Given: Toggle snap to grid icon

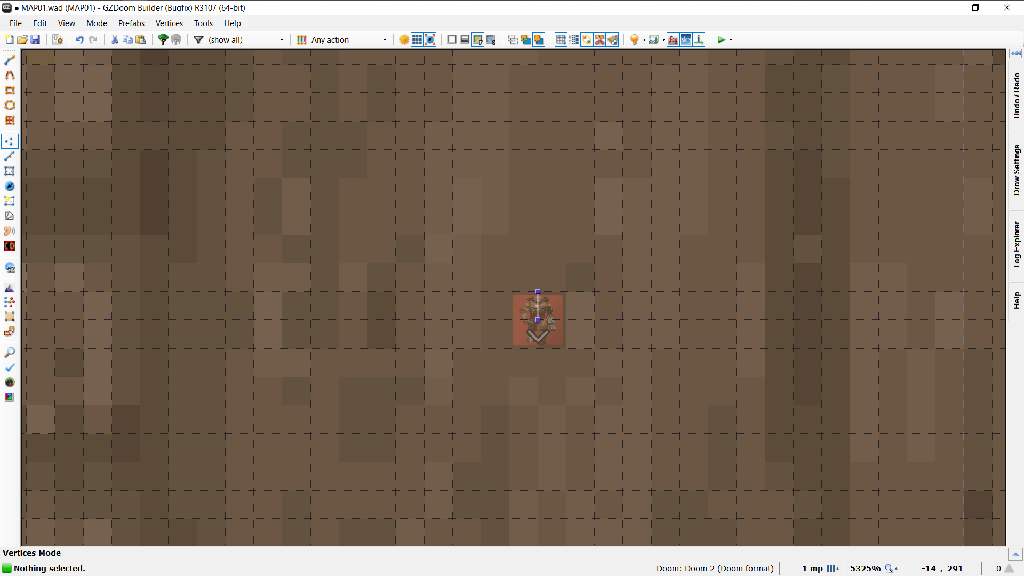Looking at the screenshot, I should pos(561,40).
